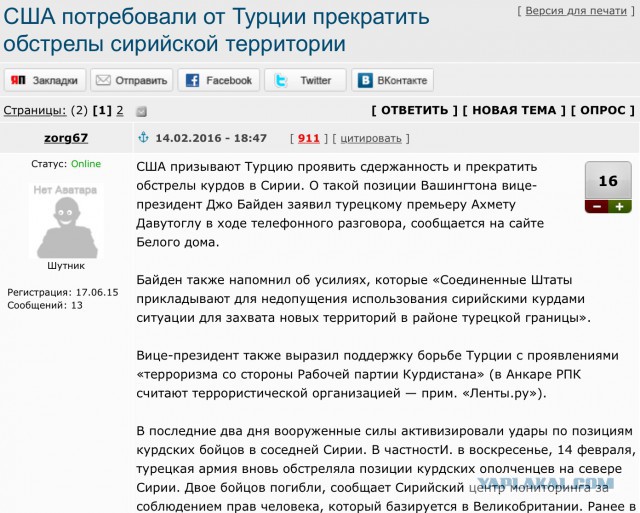Click the (2) total pages count
The height and width of the screenshot is (513, 640).
tap(79, 111)
